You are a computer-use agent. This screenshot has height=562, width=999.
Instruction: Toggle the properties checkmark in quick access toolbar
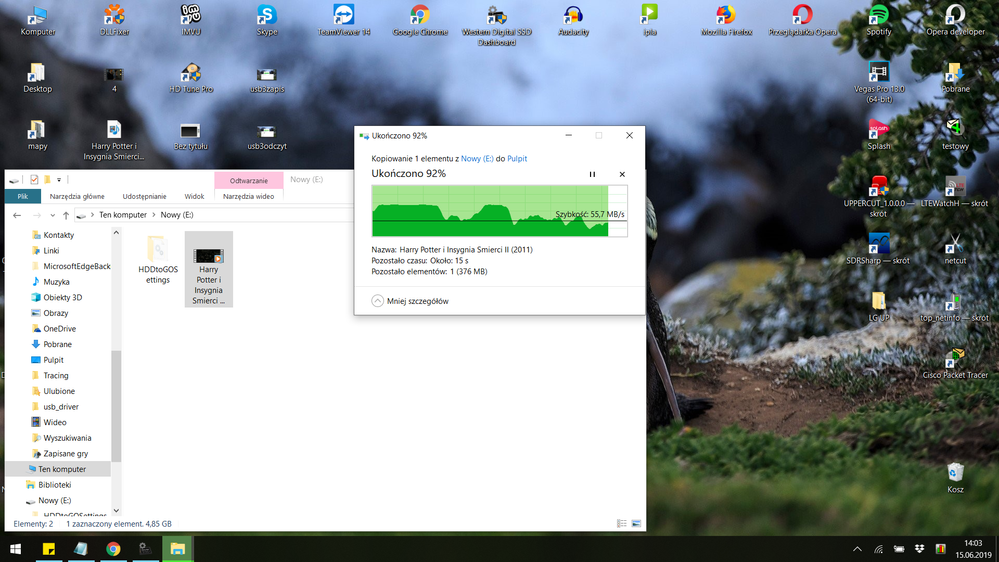point(34,180)
